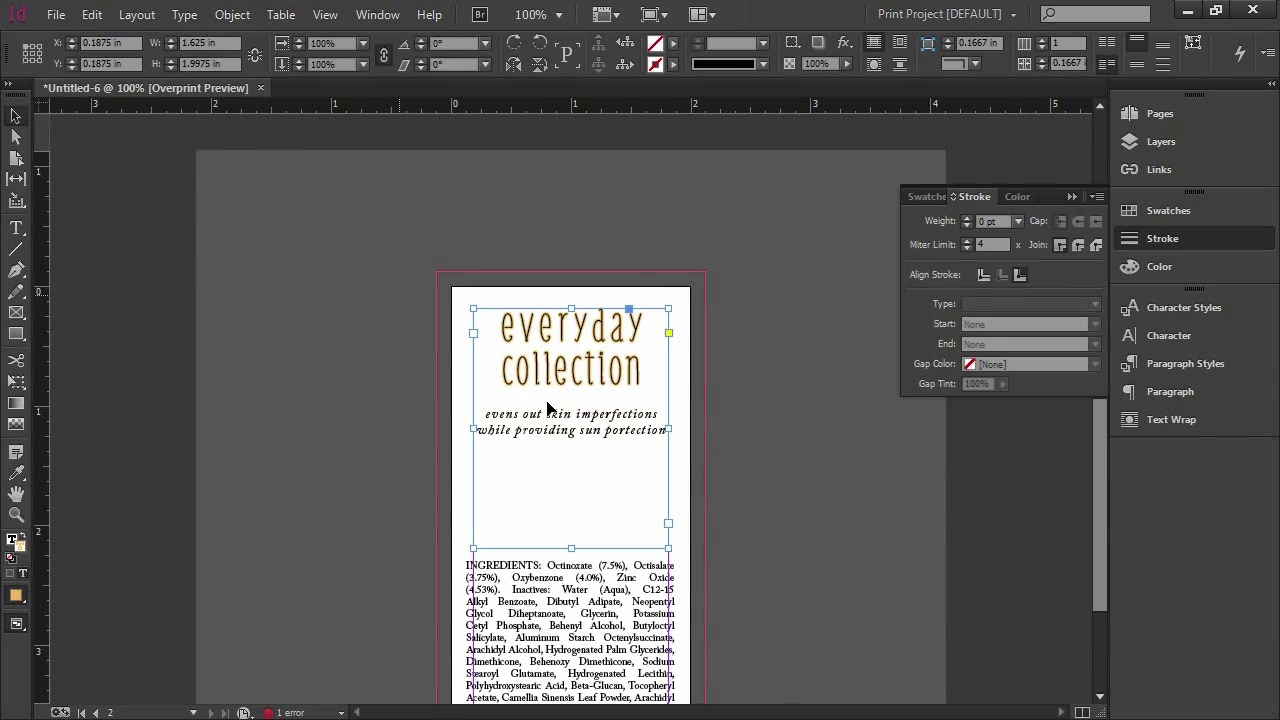
Task: Choose the Pen tool
Action: 16,270
